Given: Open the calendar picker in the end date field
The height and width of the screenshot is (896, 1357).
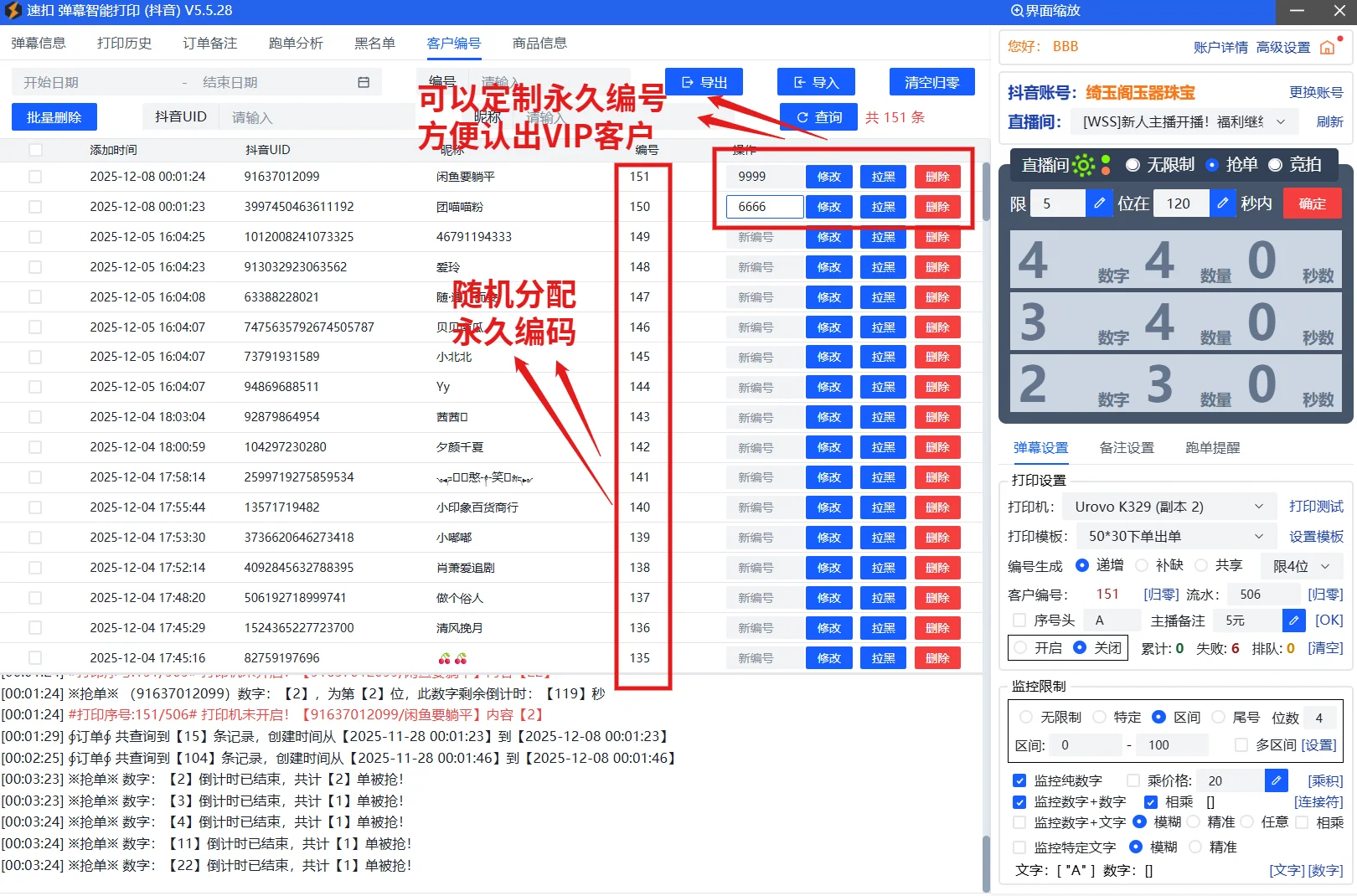Looking at the screenshot, I should (x=364, y=81).
